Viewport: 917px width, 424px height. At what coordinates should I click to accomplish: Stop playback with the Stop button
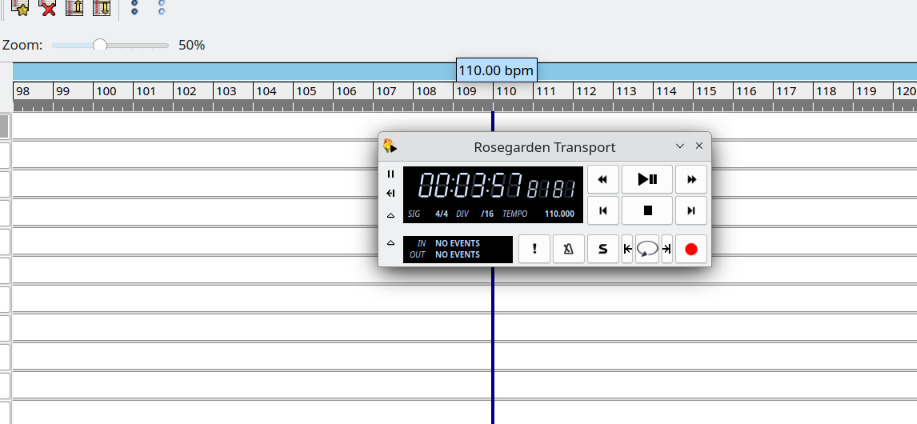[647, 211]
